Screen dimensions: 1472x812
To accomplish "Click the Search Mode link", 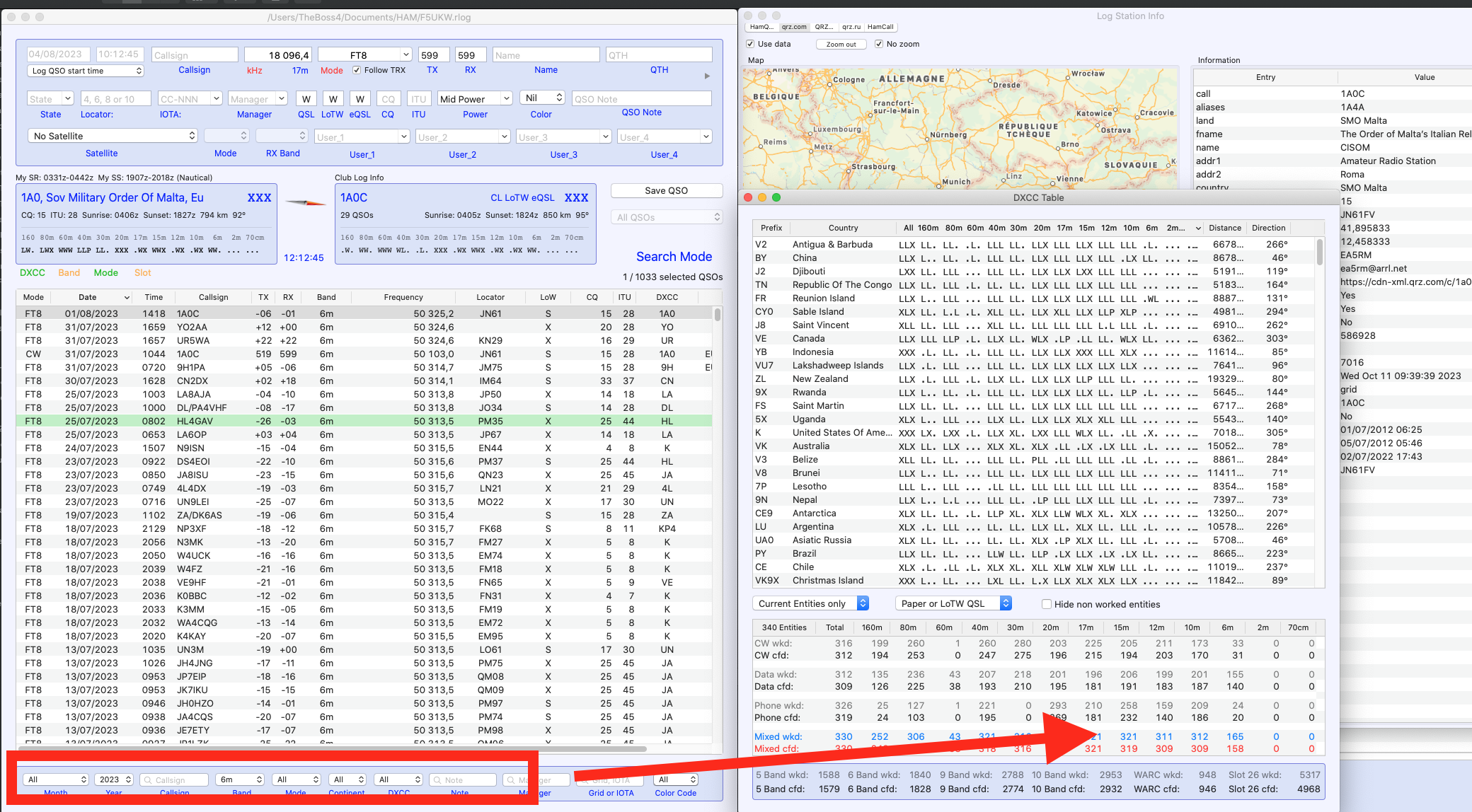I will (673, 257).
